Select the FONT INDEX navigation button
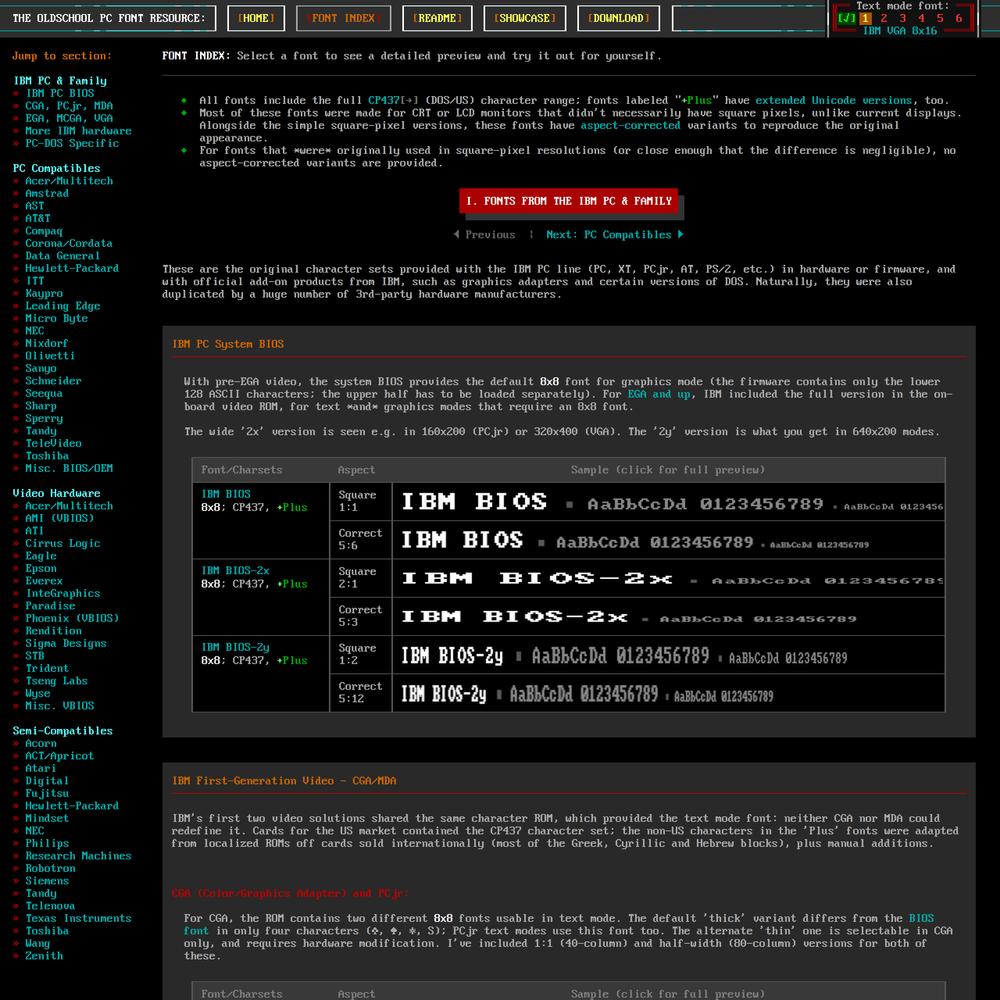1000x1000 pixels. (343, 18)
